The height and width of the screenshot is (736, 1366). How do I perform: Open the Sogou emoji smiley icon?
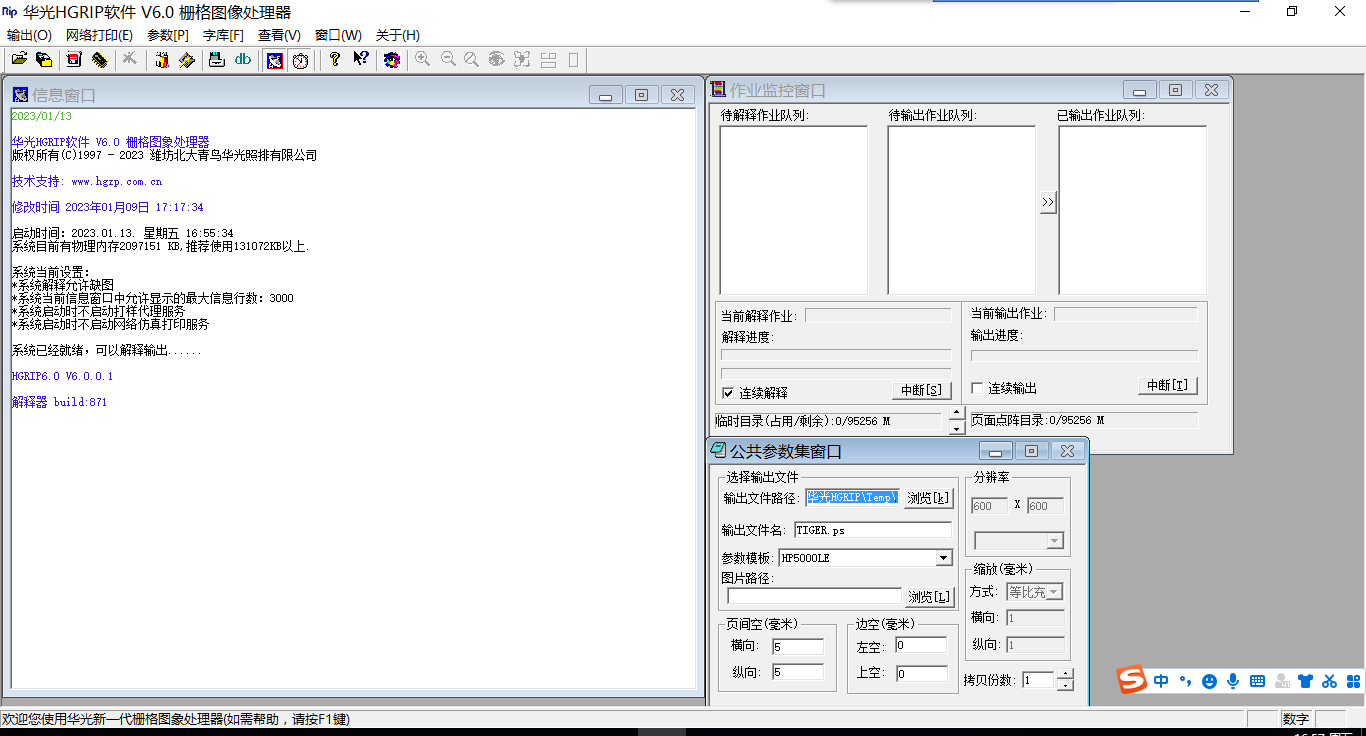pyautogui.click(x=1209, y=681)
